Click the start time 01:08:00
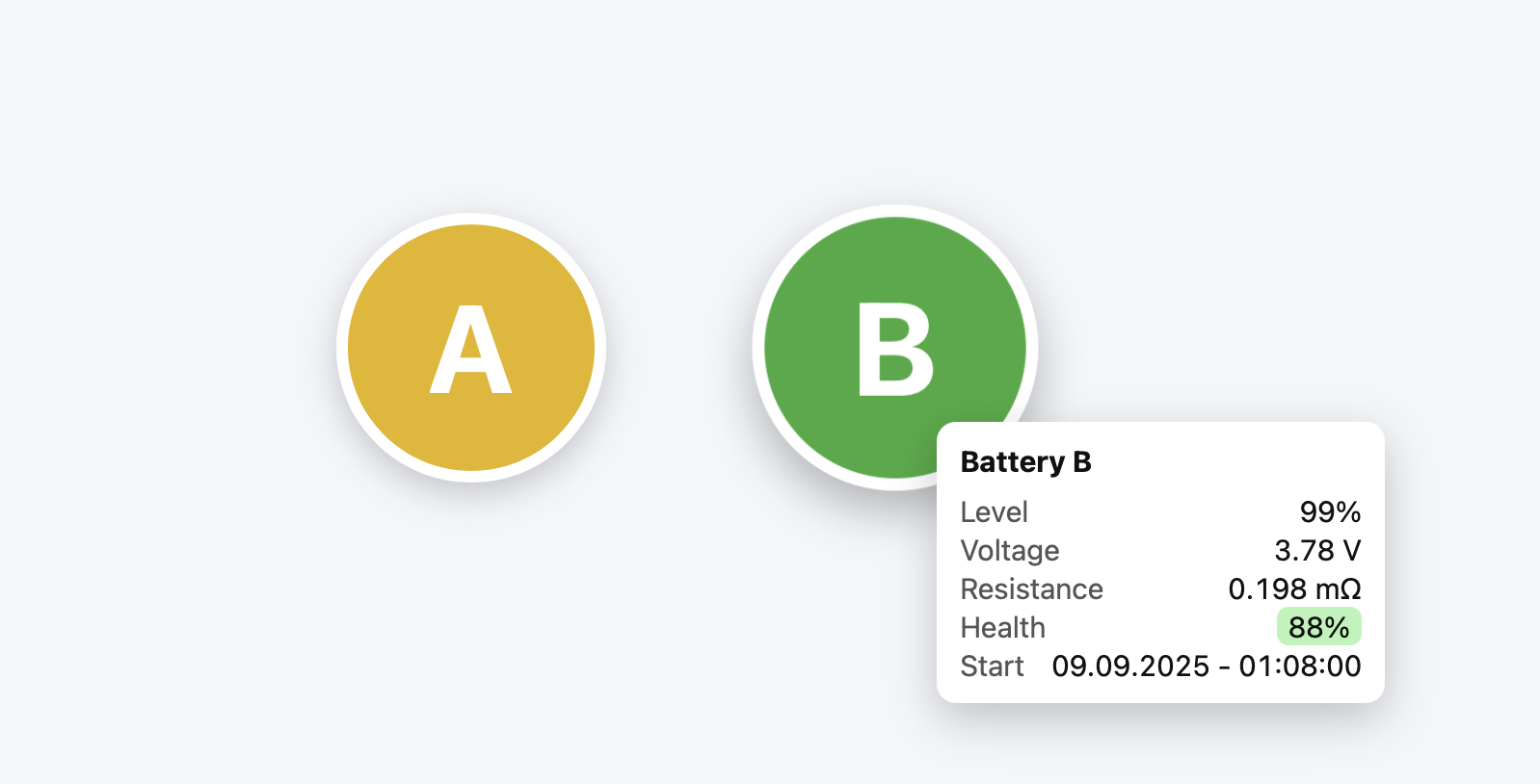This screenshot has width=1540, height=784. tap(1300, 666)
